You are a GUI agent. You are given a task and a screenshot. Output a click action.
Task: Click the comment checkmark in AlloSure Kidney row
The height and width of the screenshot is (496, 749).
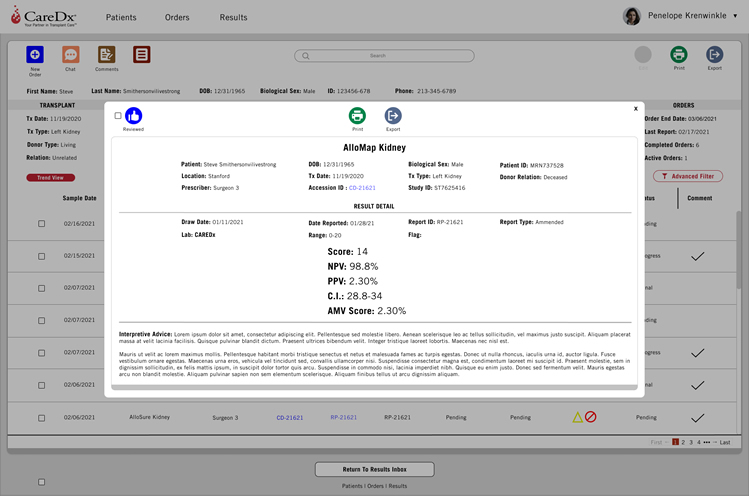tap(697, 418)
